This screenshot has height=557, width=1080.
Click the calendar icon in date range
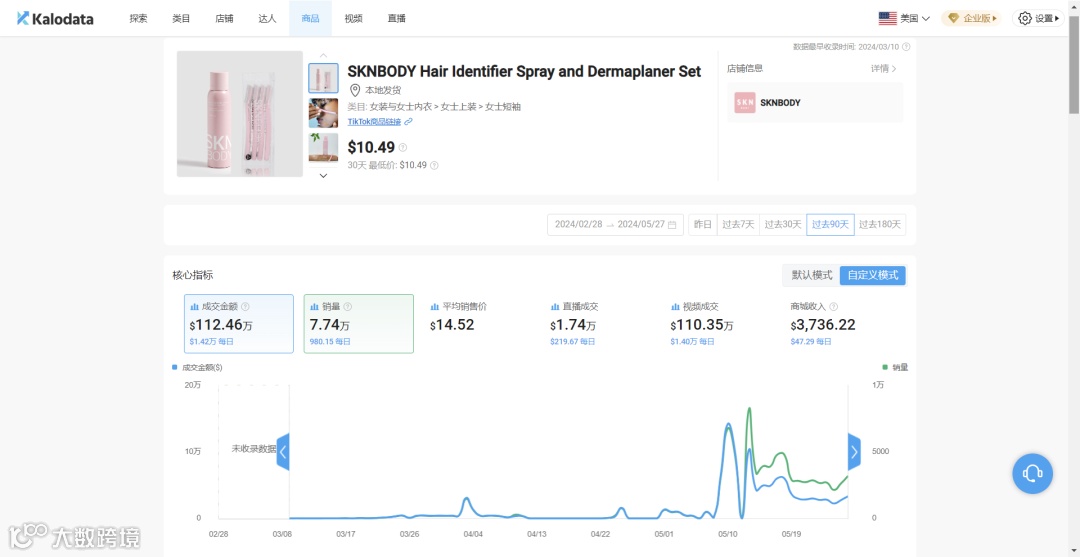[672, 224]
